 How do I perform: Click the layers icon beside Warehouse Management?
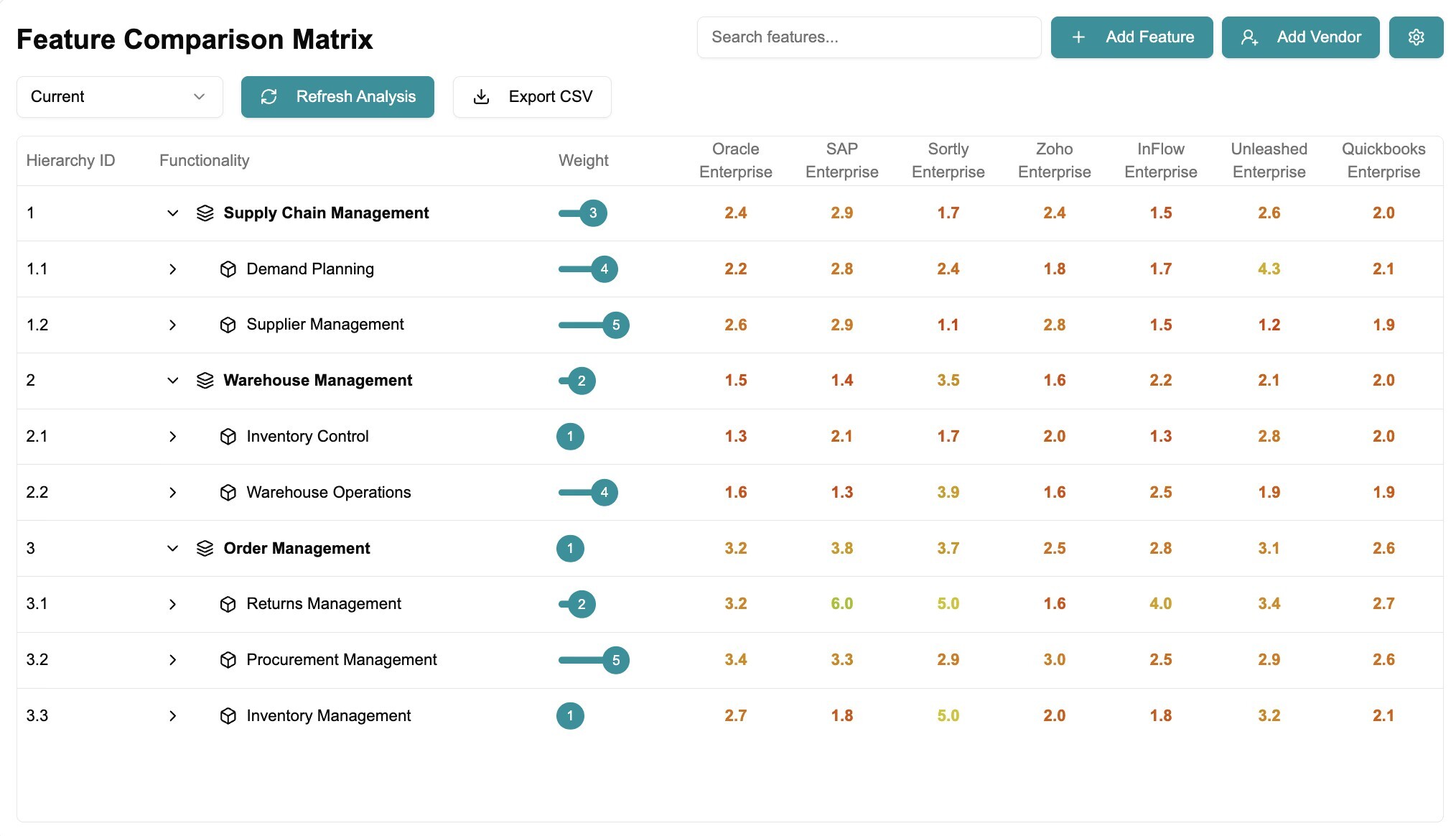tap(205, 381)
